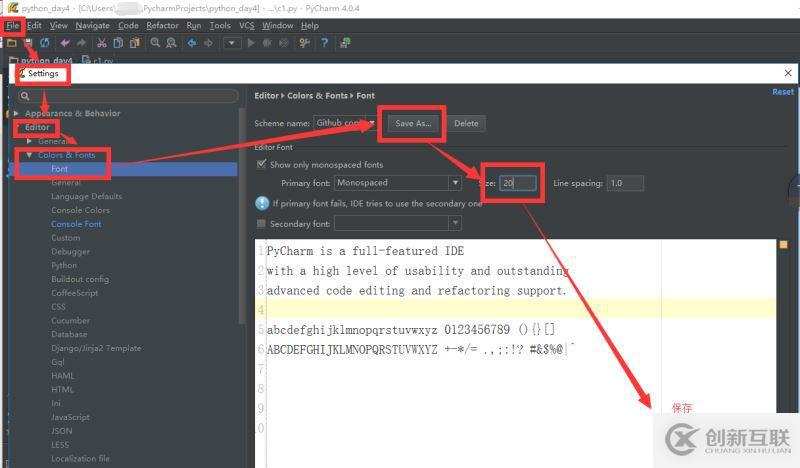Click the Copy icon in toolbar
This screenshot has height=468, width=800.
coord(118,43)
